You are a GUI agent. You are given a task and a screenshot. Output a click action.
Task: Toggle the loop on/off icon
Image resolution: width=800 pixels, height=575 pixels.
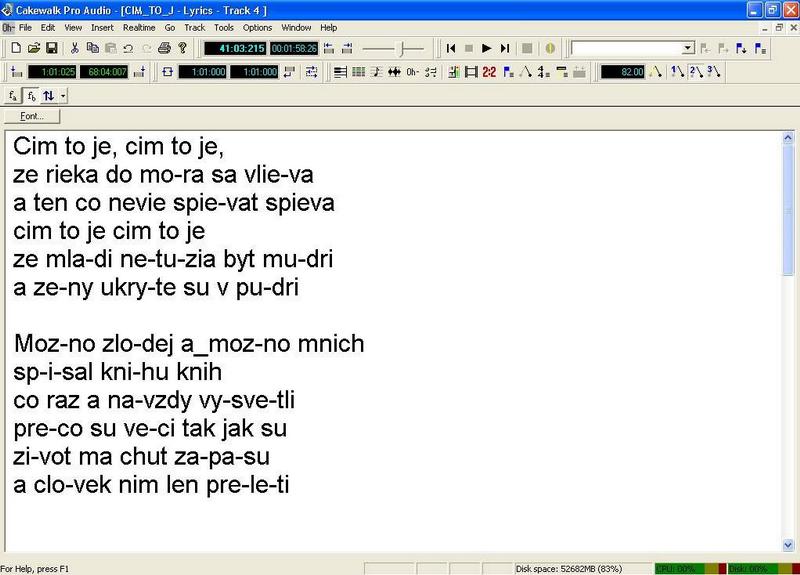tap(167, 72)
